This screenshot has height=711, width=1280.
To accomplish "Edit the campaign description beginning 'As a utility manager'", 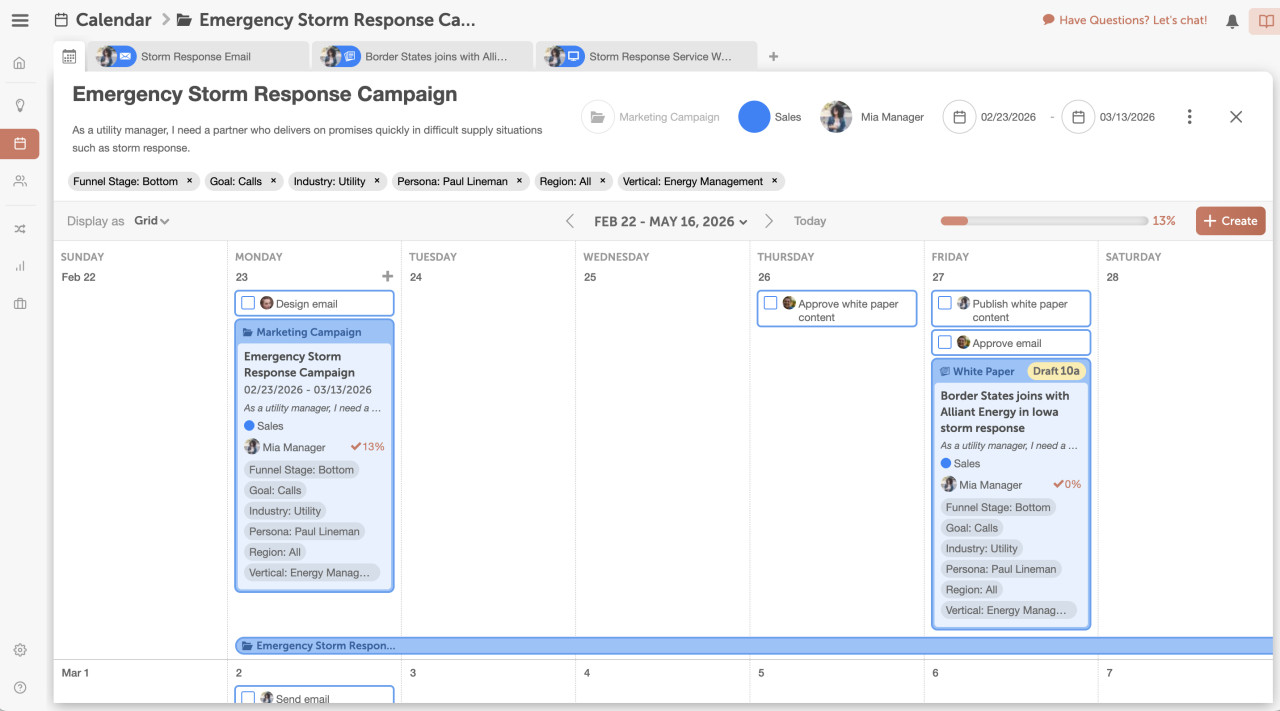I will (x=307, y=139).
